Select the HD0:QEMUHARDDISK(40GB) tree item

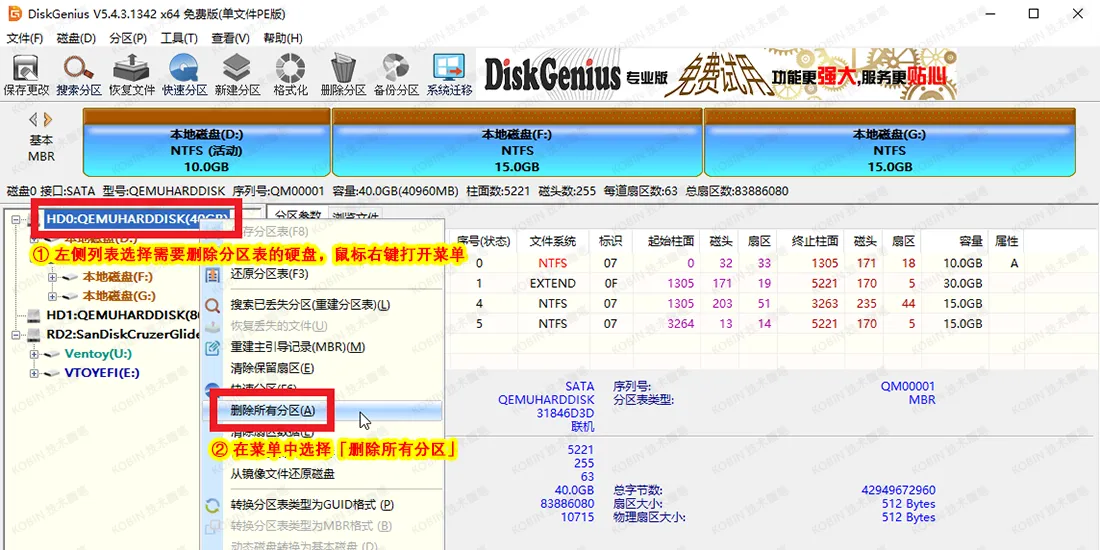(x=138, y=219)
